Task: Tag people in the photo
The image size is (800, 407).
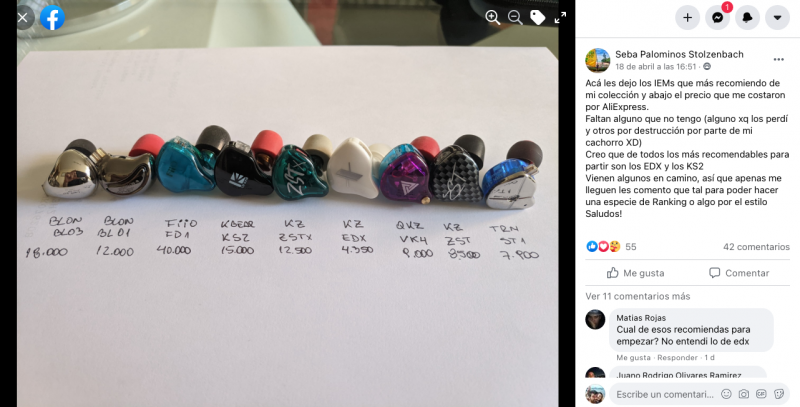Action: 538,17
